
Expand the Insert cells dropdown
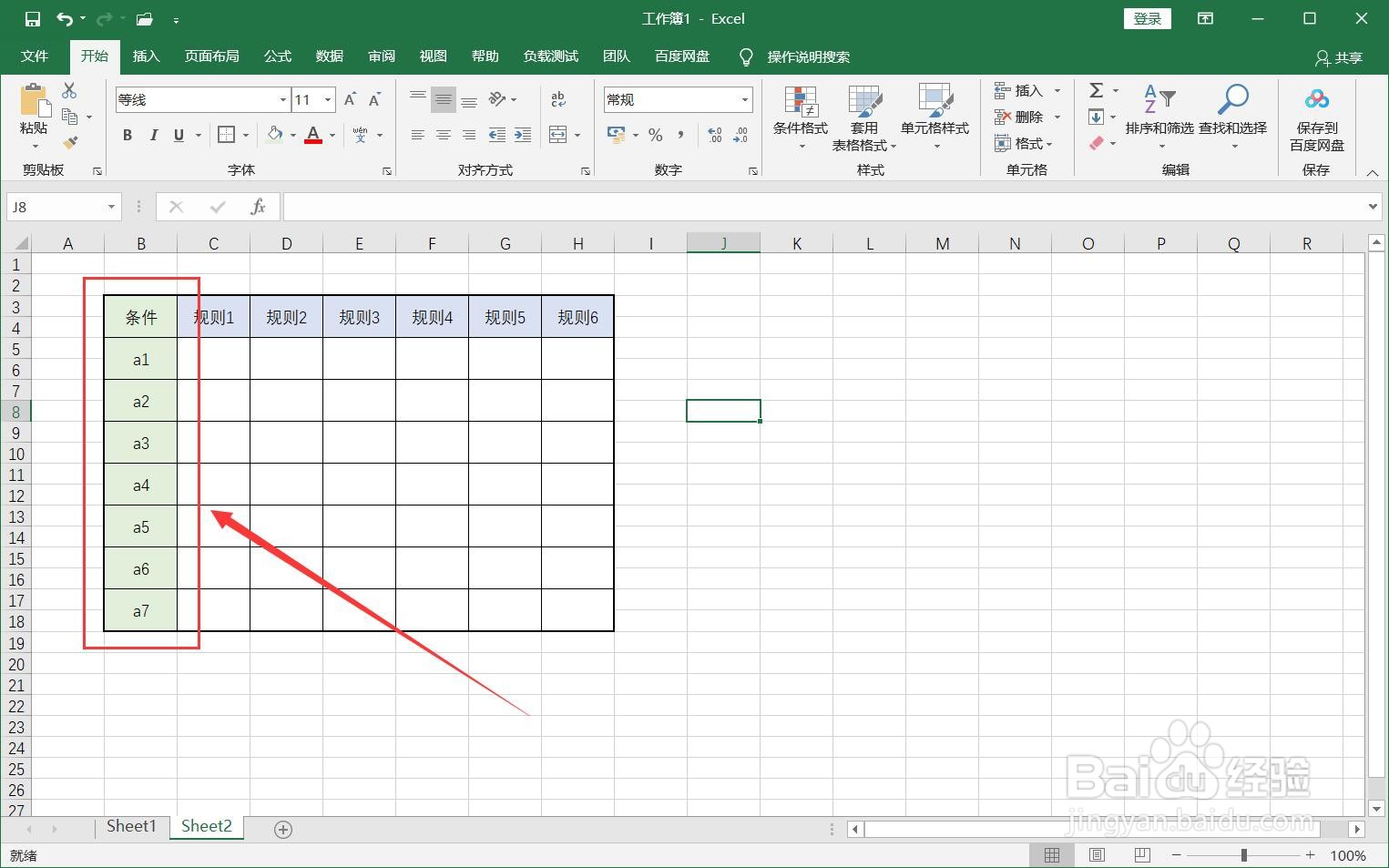click(1057, 91)
